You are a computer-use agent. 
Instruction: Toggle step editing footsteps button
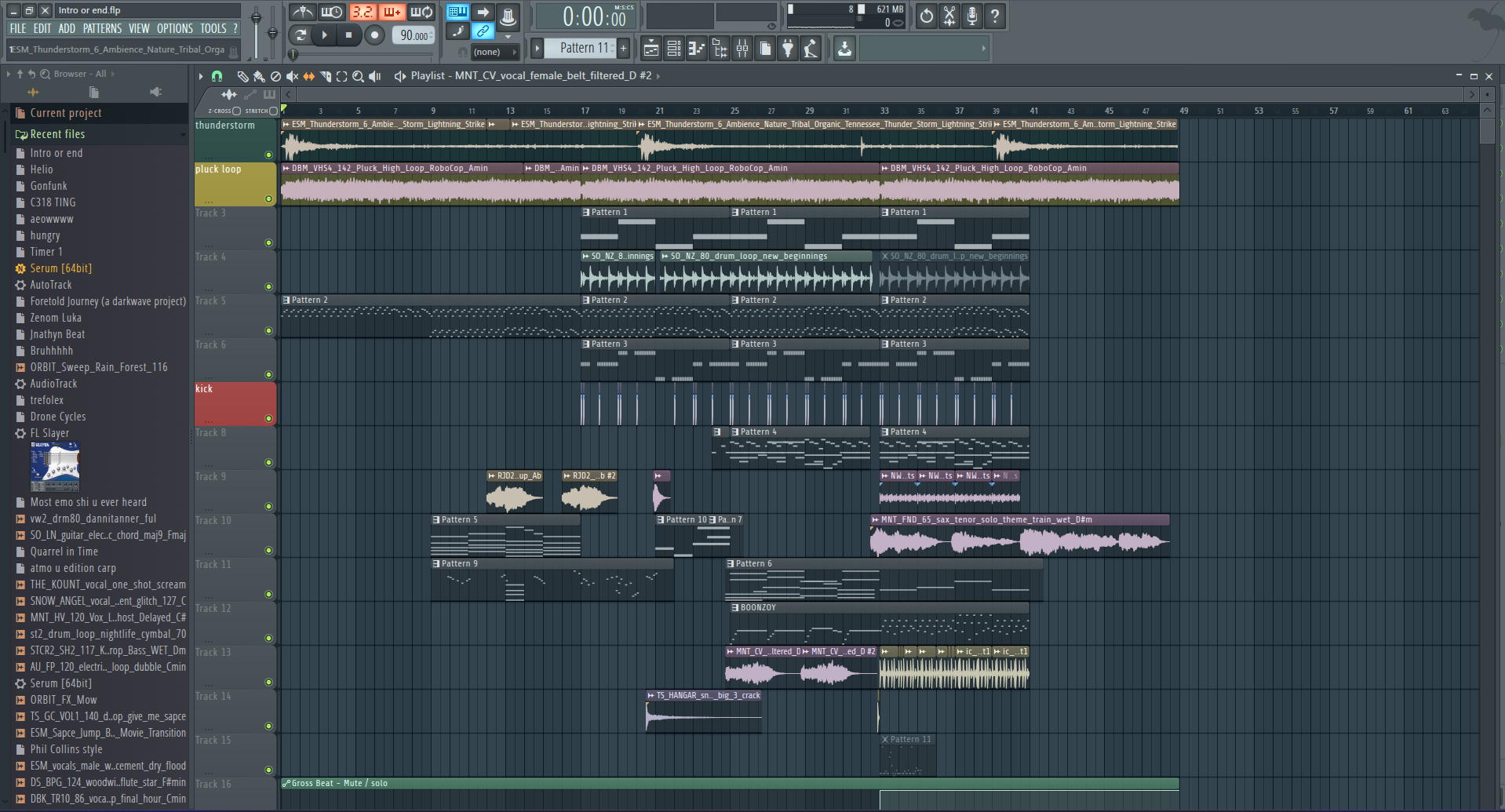point(458,31)
